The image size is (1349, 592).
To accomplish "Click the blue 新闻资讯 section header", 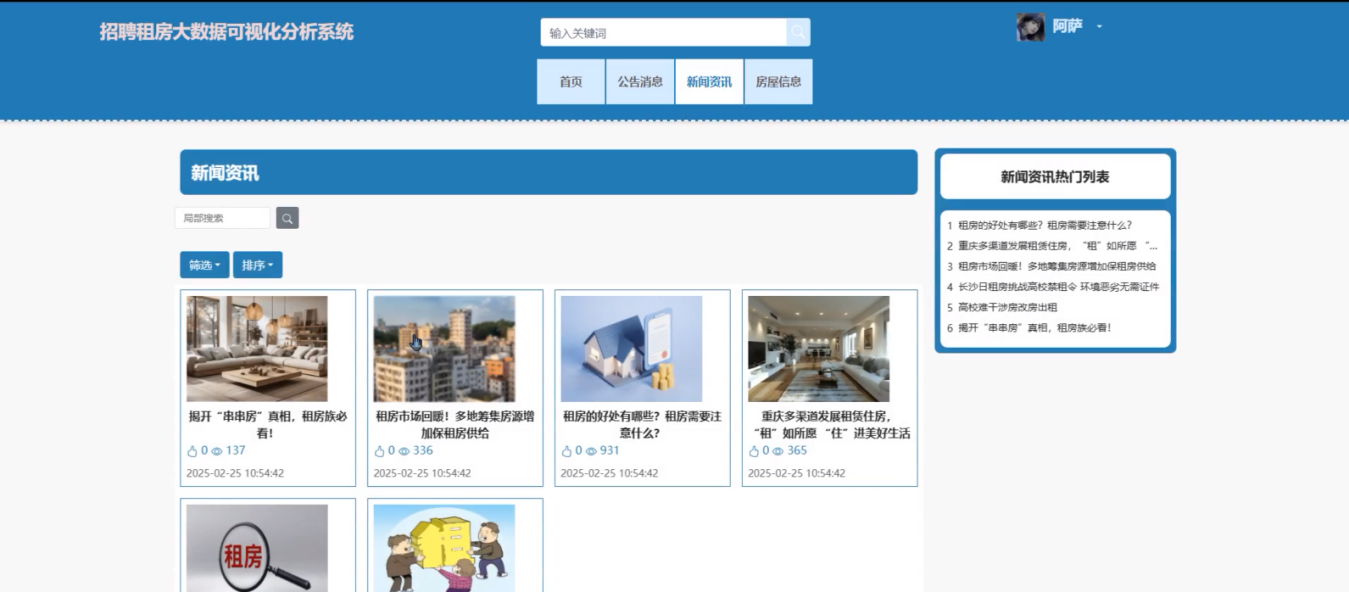I will pos(549,172).
